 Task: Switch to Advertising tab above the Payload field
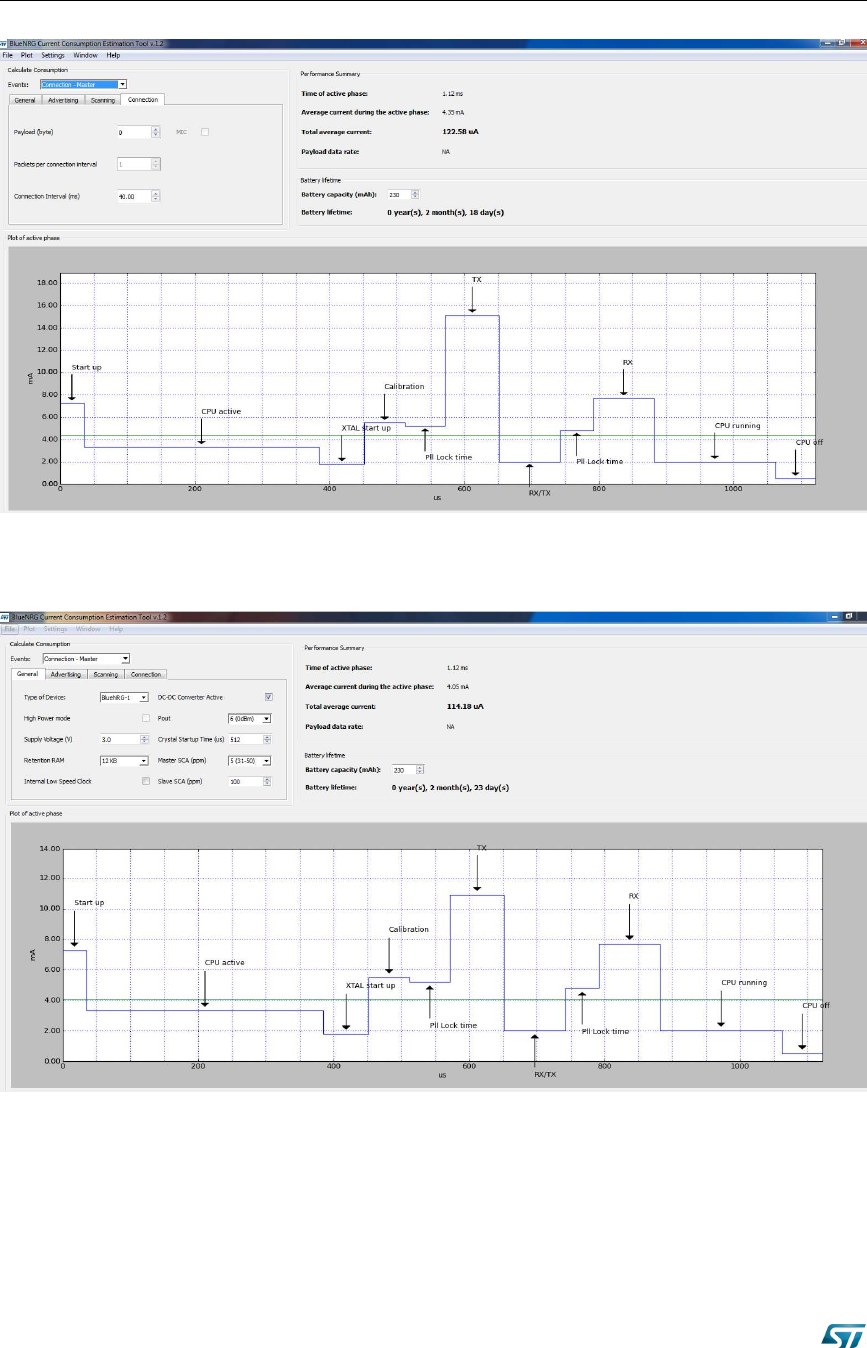coord(63,100)
